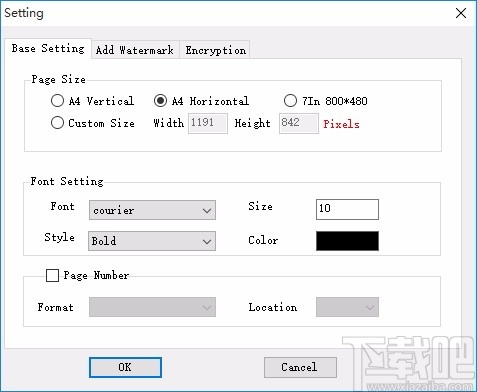Open the page number Format dropdown
Viewport: 477px width, 392px height.
tap(152, 307)
